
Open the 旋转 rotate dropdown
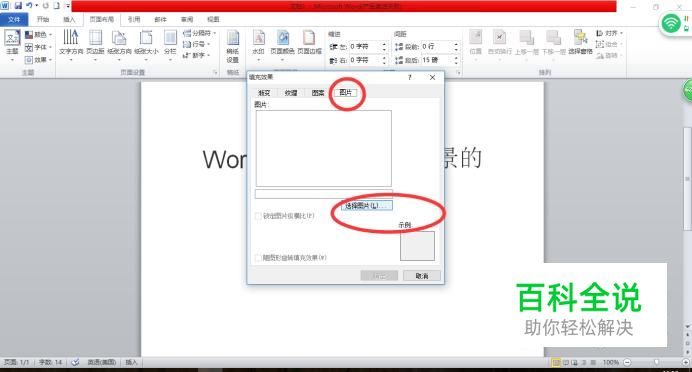pyautogui.click(x=609, y=56)
